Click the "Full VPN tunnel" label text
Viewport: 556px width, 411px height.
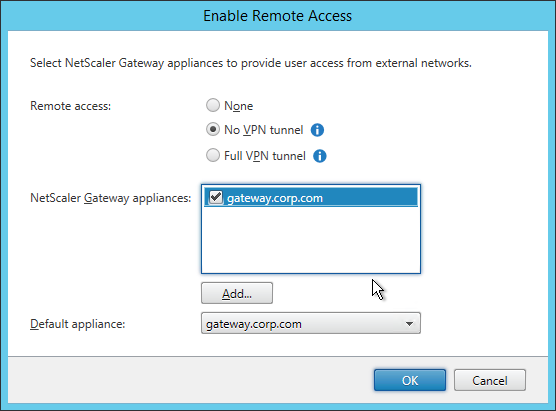click(x=265, y=156)
